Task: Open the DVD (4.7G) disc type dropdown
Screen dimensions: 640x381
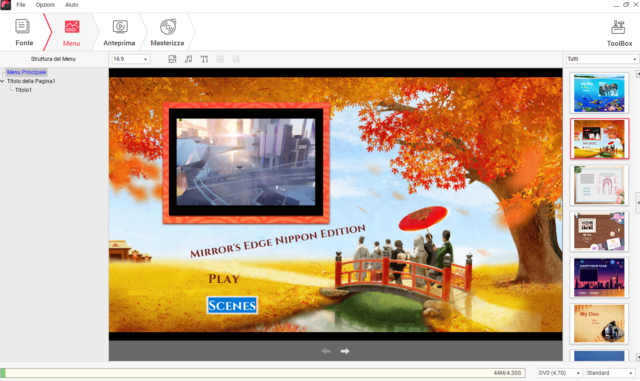Action: tap(559, 373)
